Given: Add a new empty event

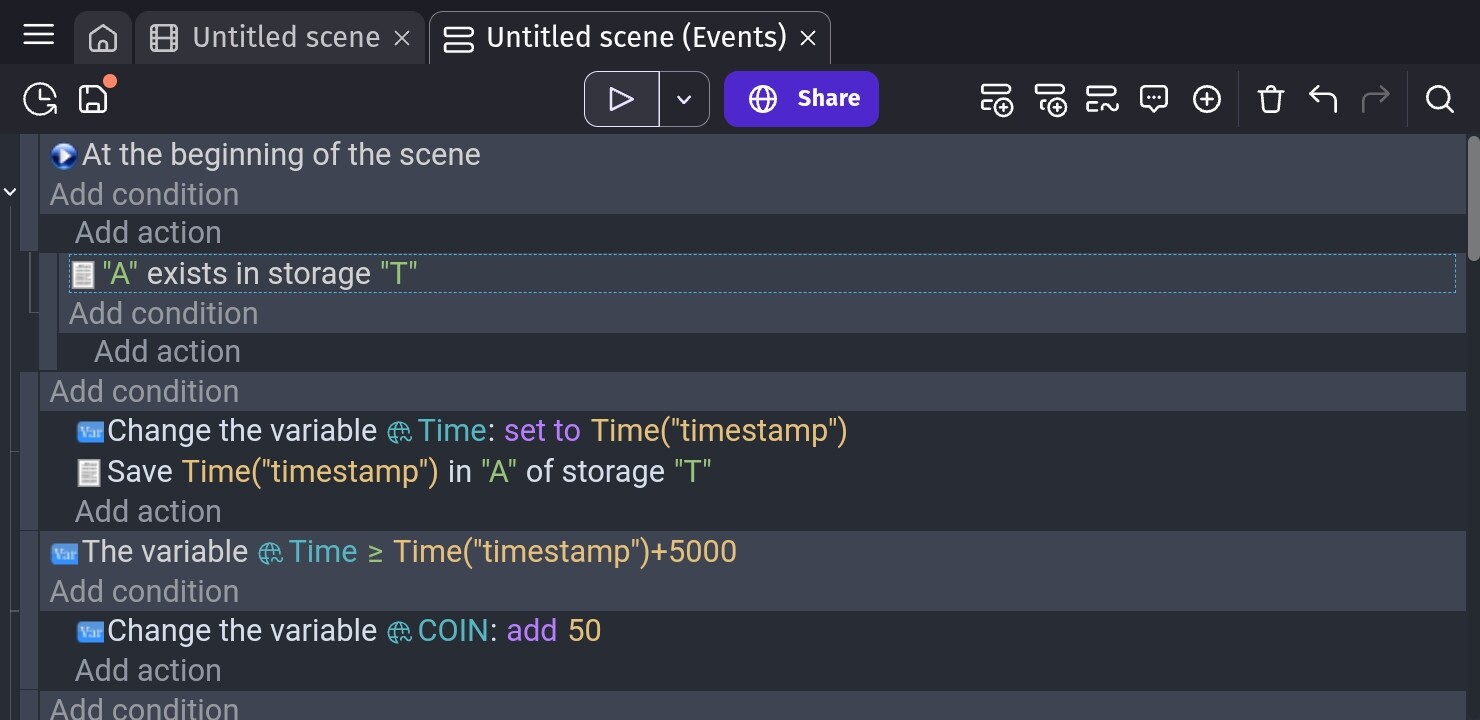Looking at the screenshot, I should [x=996, y=99].
